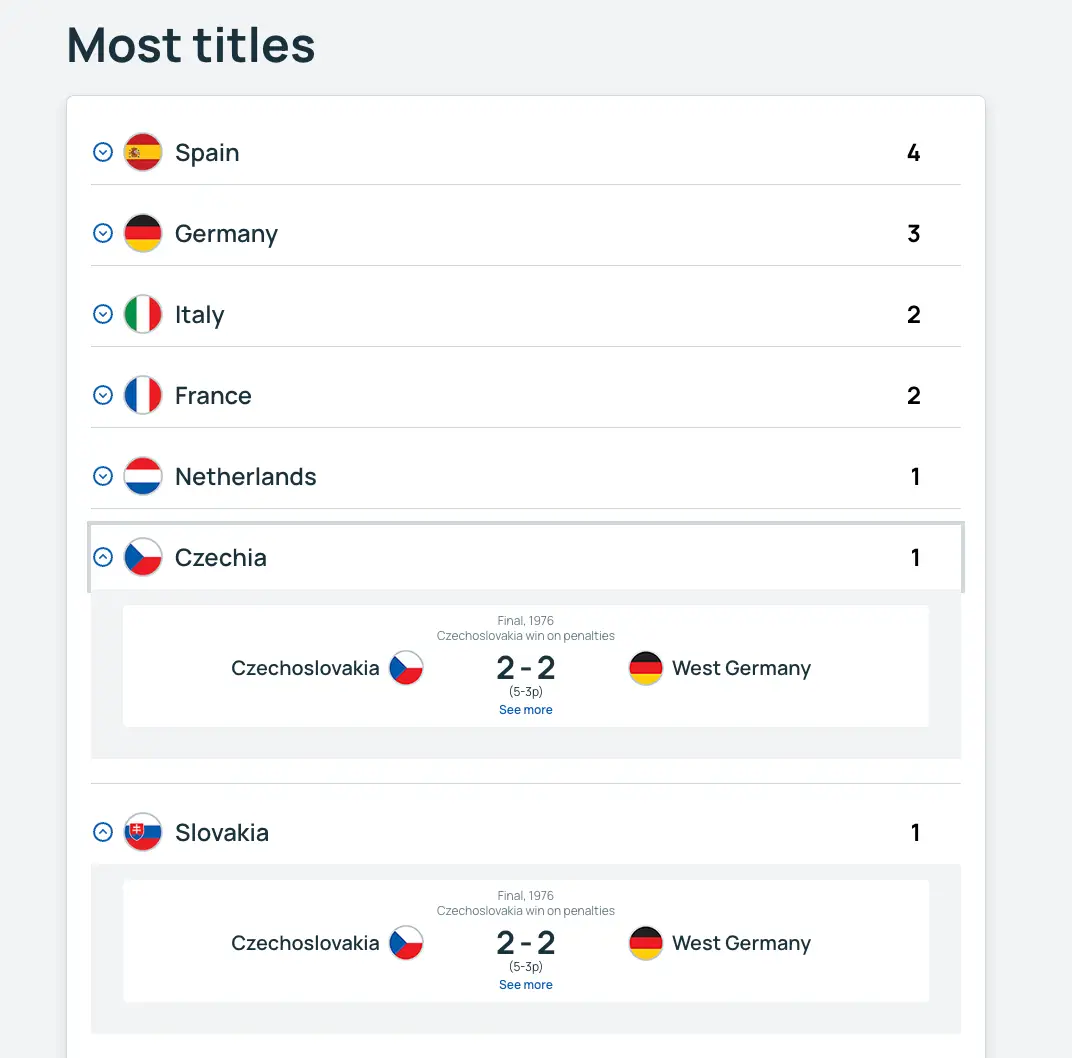Screen dimensions: 1072x1058
Task: Open See more for the 1976 final under Slovakia
Action: coord(525,984)
